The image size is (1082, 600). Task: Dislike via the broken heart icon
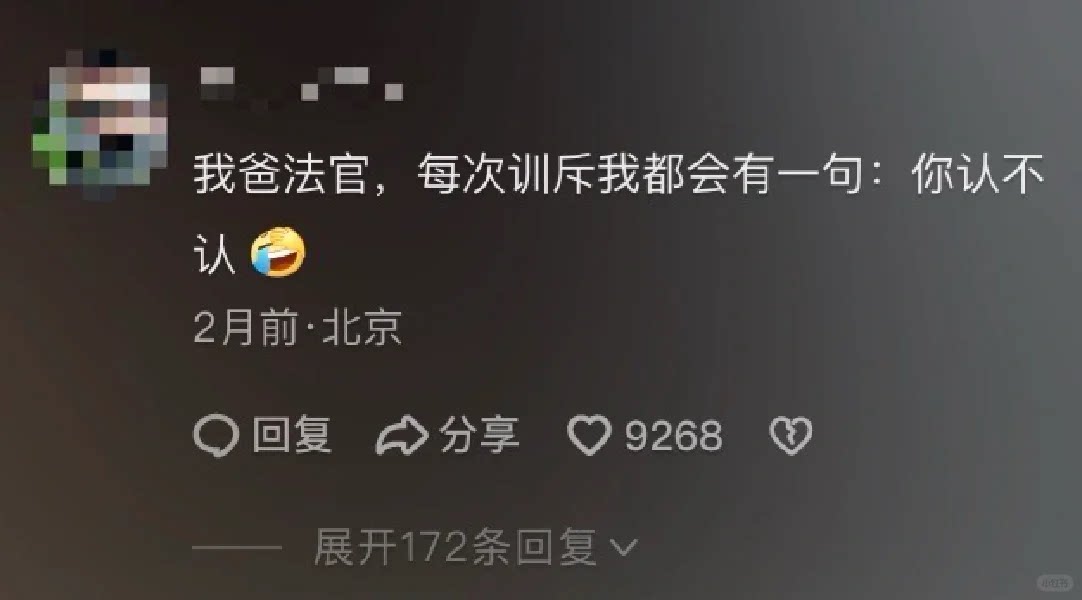[x=791, y=436]
